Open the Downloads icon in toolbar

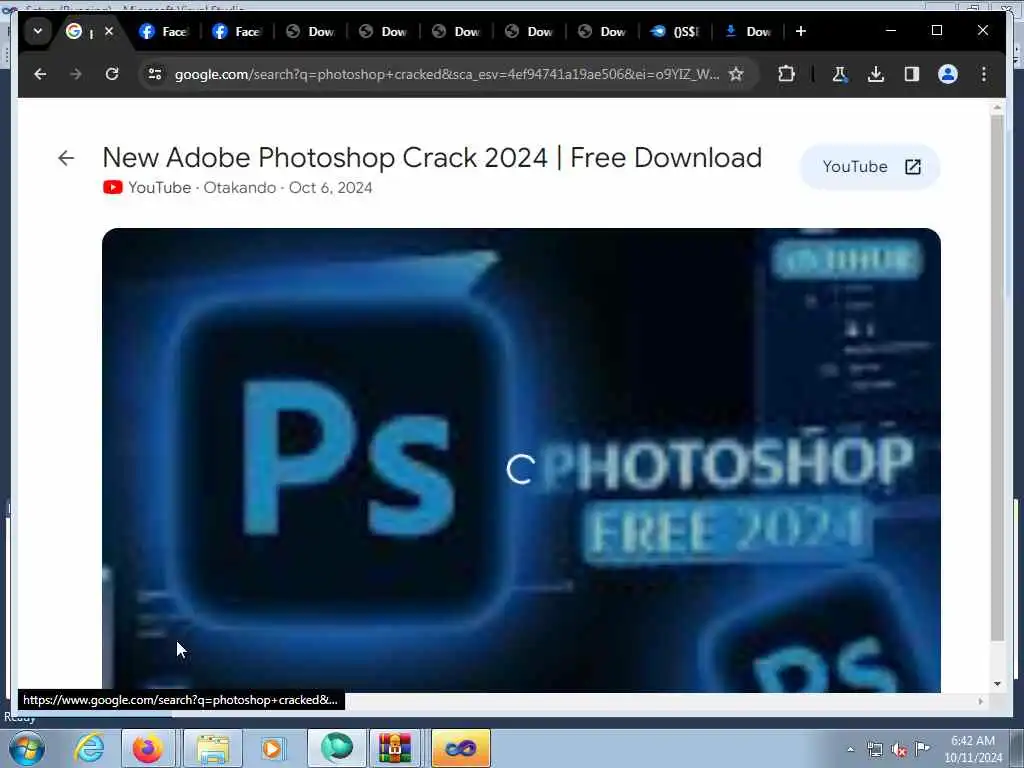(x=876, y=74)
